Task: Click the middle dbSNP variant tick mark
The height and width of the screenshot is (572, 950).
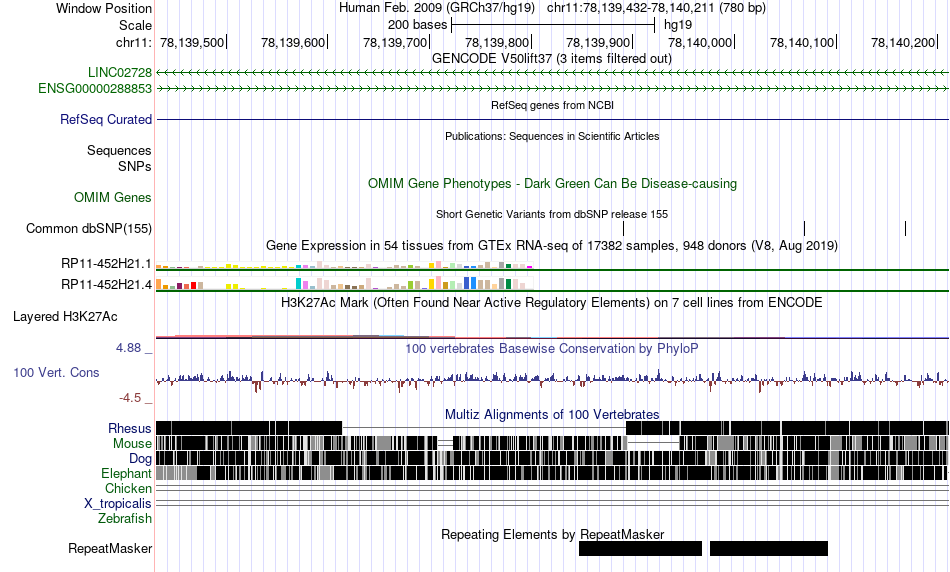Action: (x=805, y=228)
